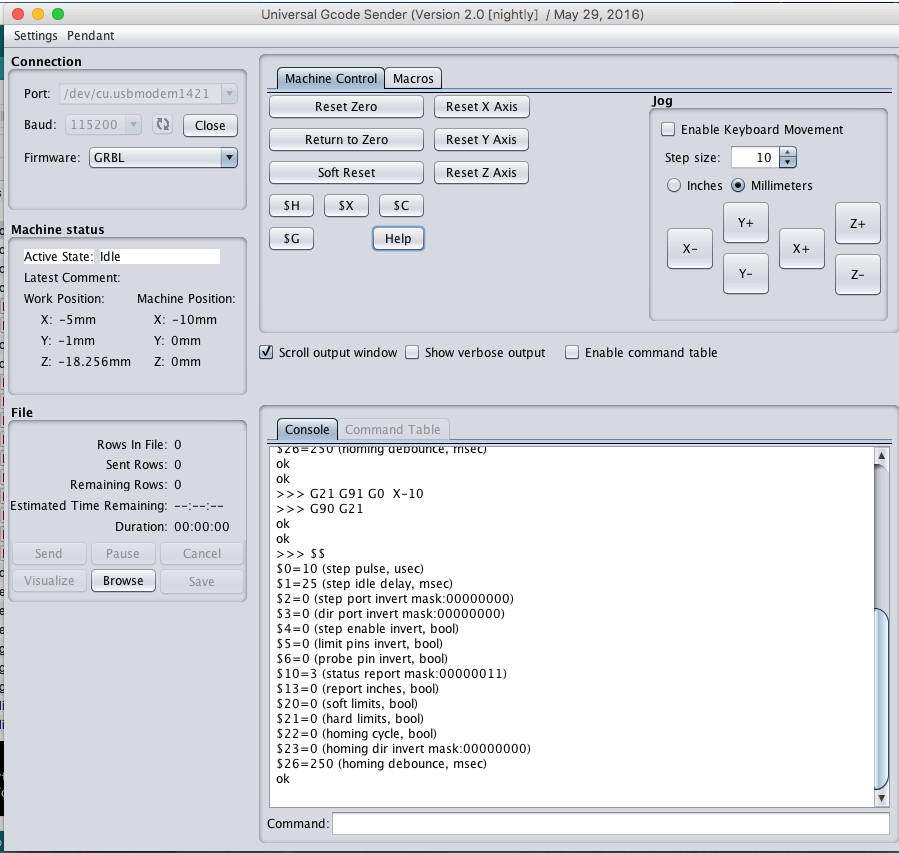The image size is (899, 853).
Task: Jog Y axis forward with Y+
Action: 745,223
